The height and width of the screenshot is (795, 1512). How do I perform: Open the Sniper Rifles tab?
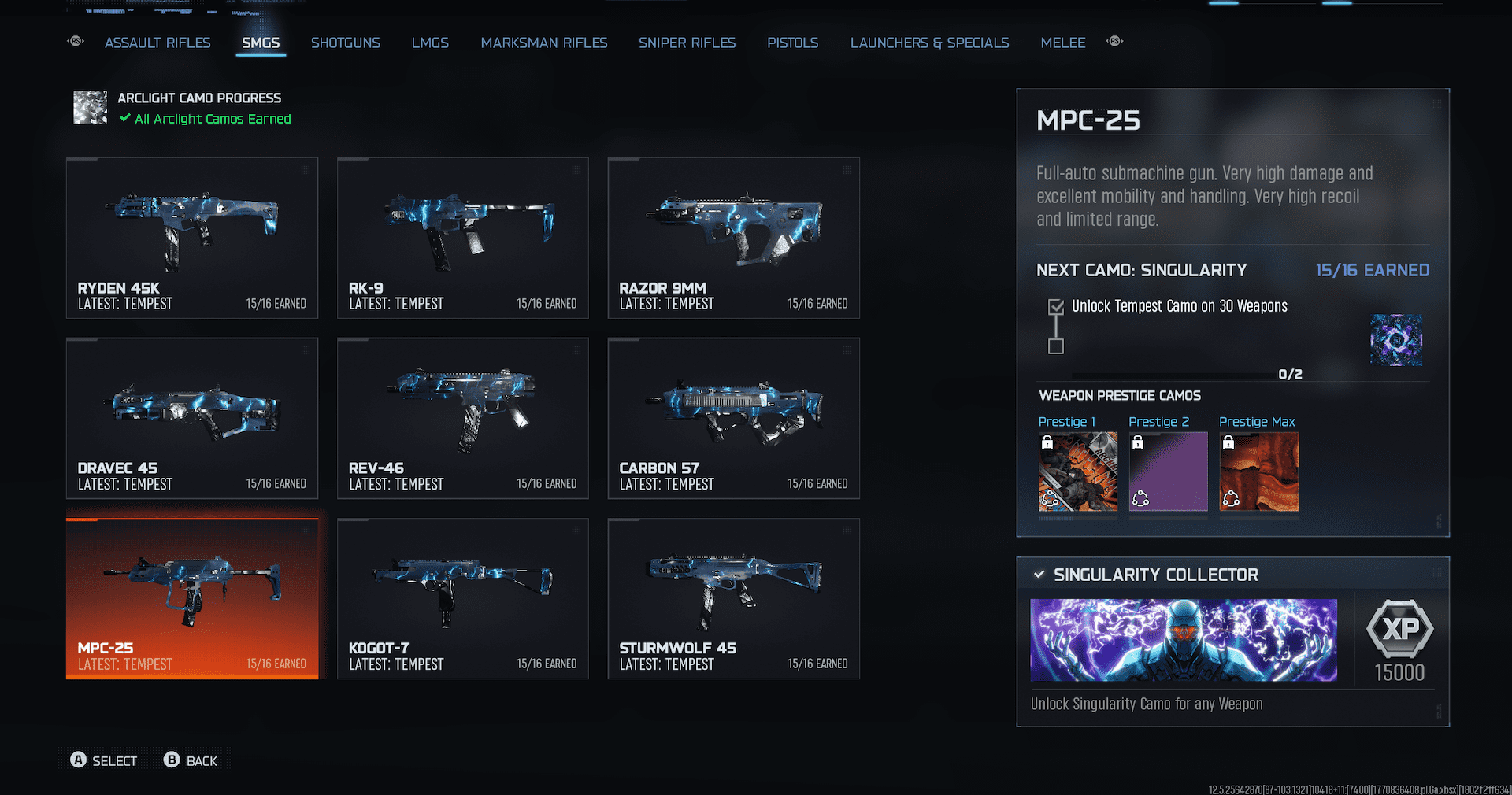(687, 43)
